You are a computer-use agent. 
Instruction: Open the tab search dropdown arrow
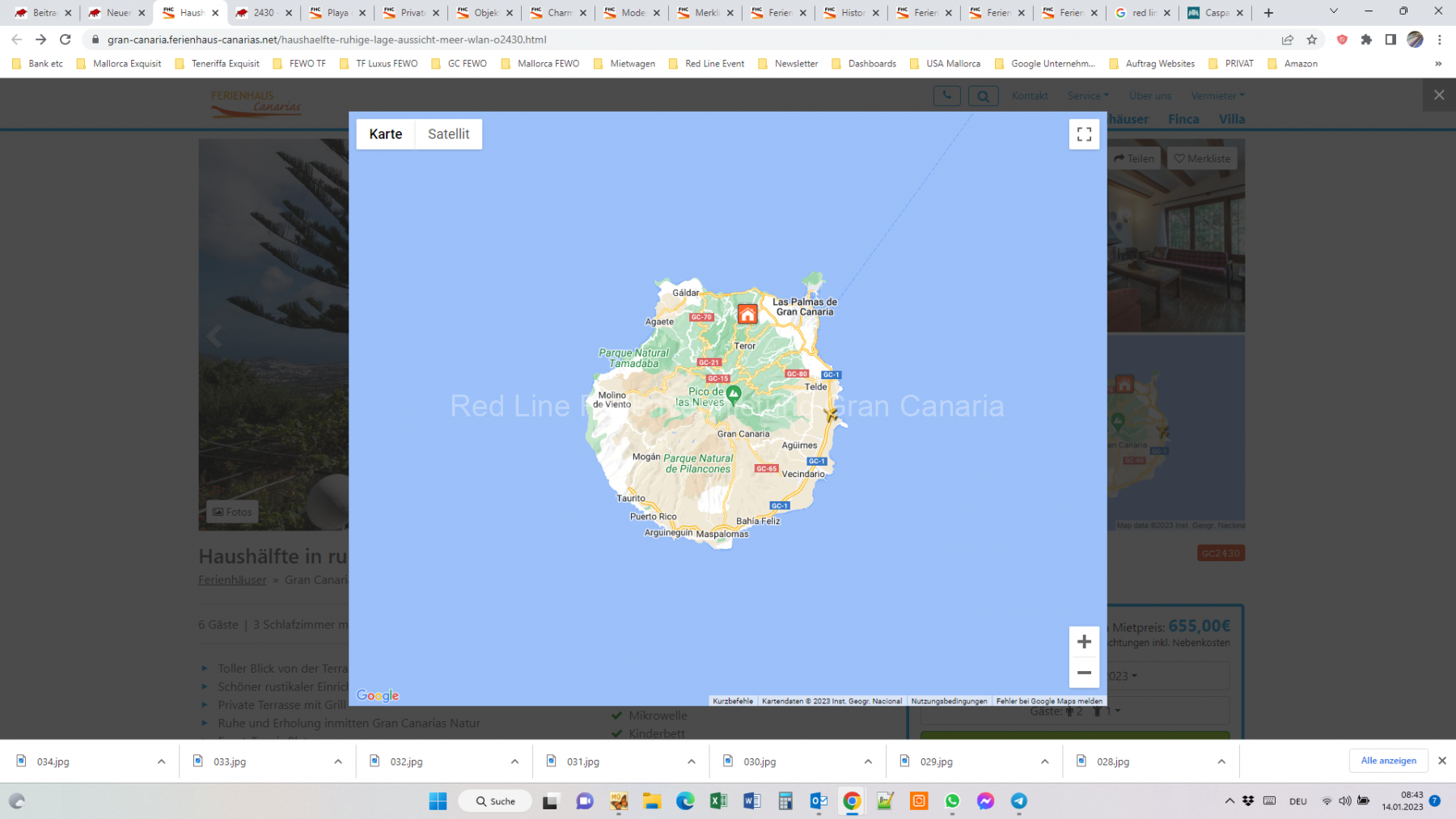tap(1334, 12)
